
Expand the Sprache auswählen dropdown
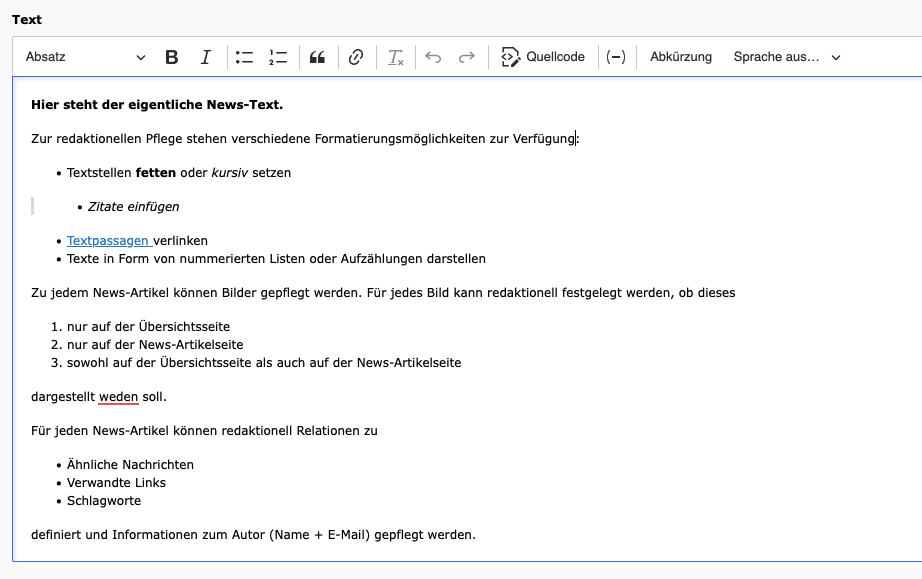click(787, 57)
